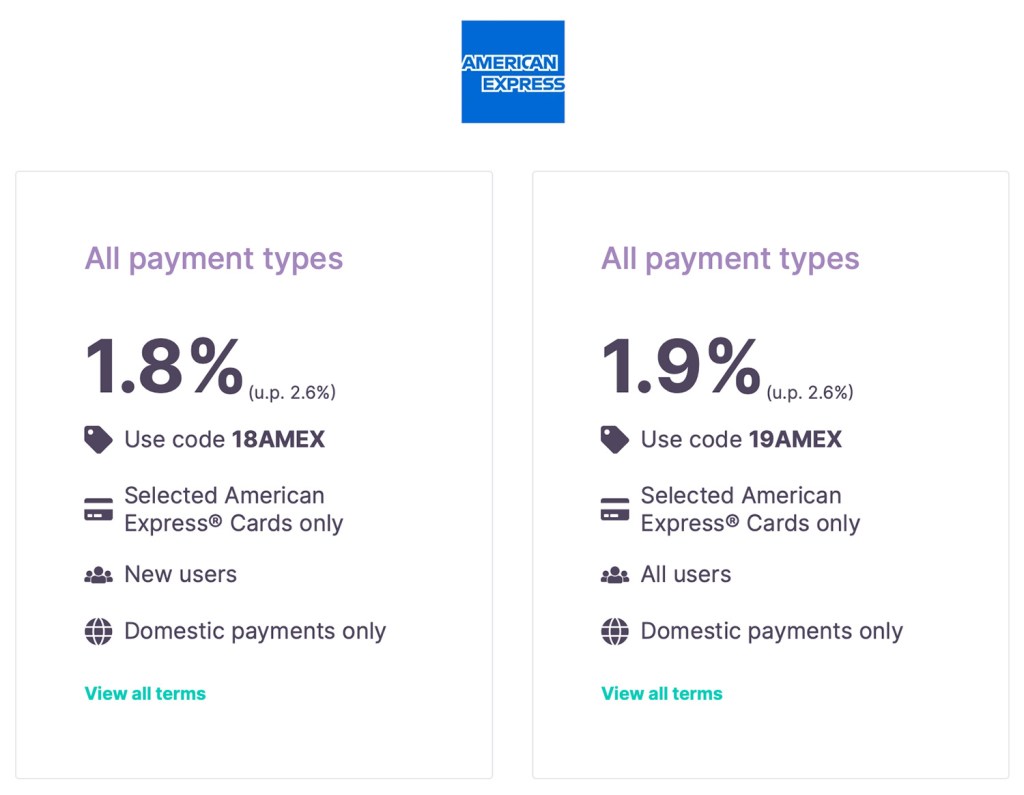Click the users icon beside All users
Image resolution: width=1024 pixels, height=795 pixels.
[x=615, y=574]
